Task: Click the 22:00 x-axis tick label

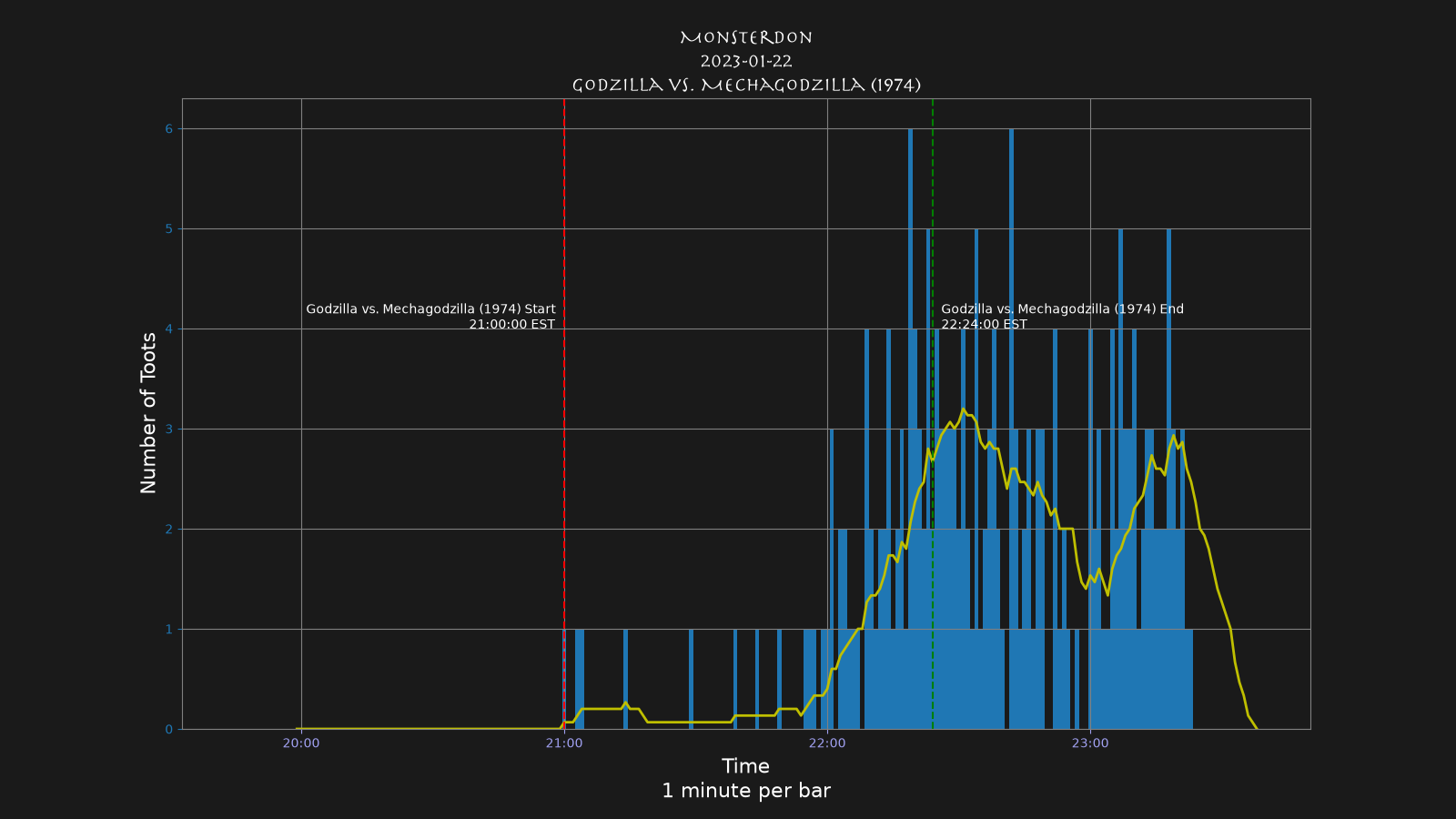Action: click(x=827, y=743)
